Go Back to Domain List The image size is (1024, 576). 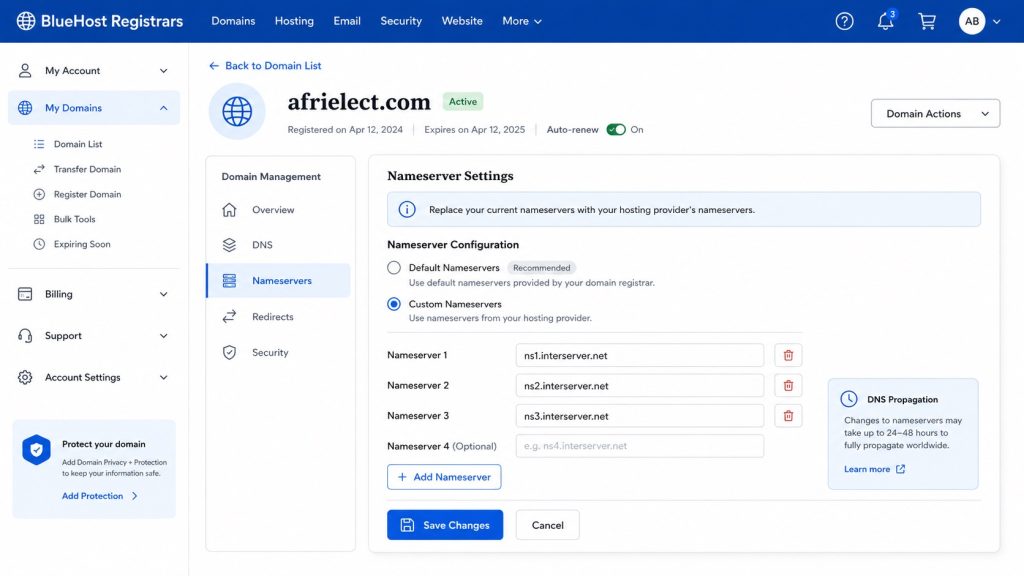tap(265, 65)
